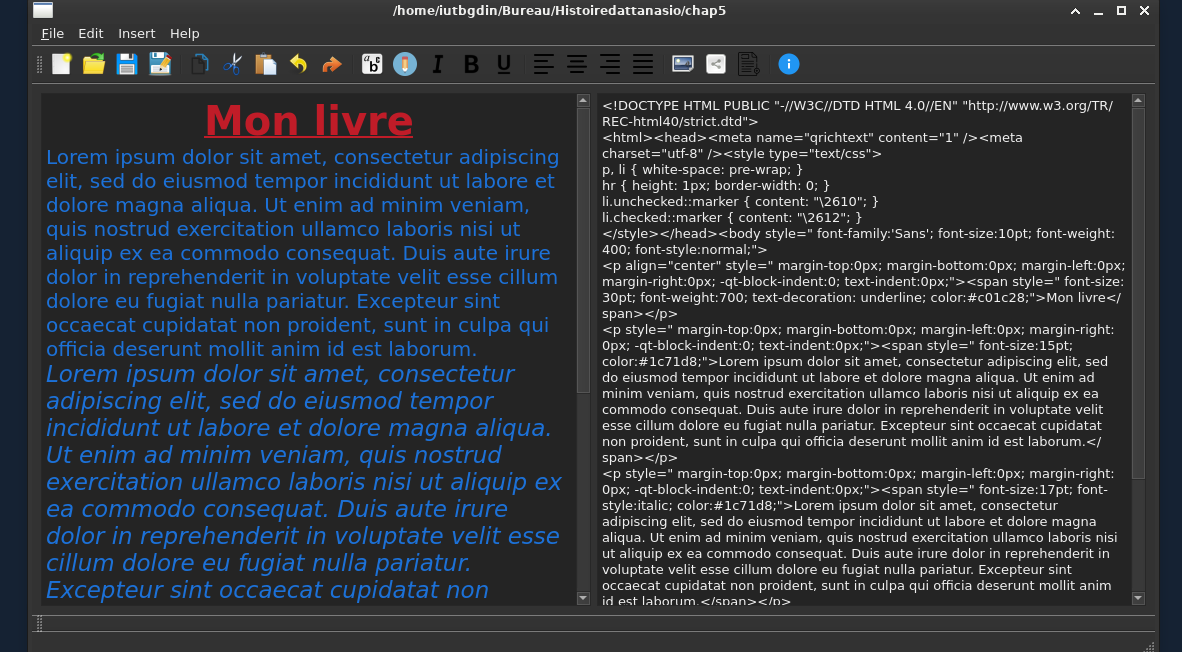Click the editor pane scrollbar handle
This screenshot has height=652, width=1182.
(583, 250)
